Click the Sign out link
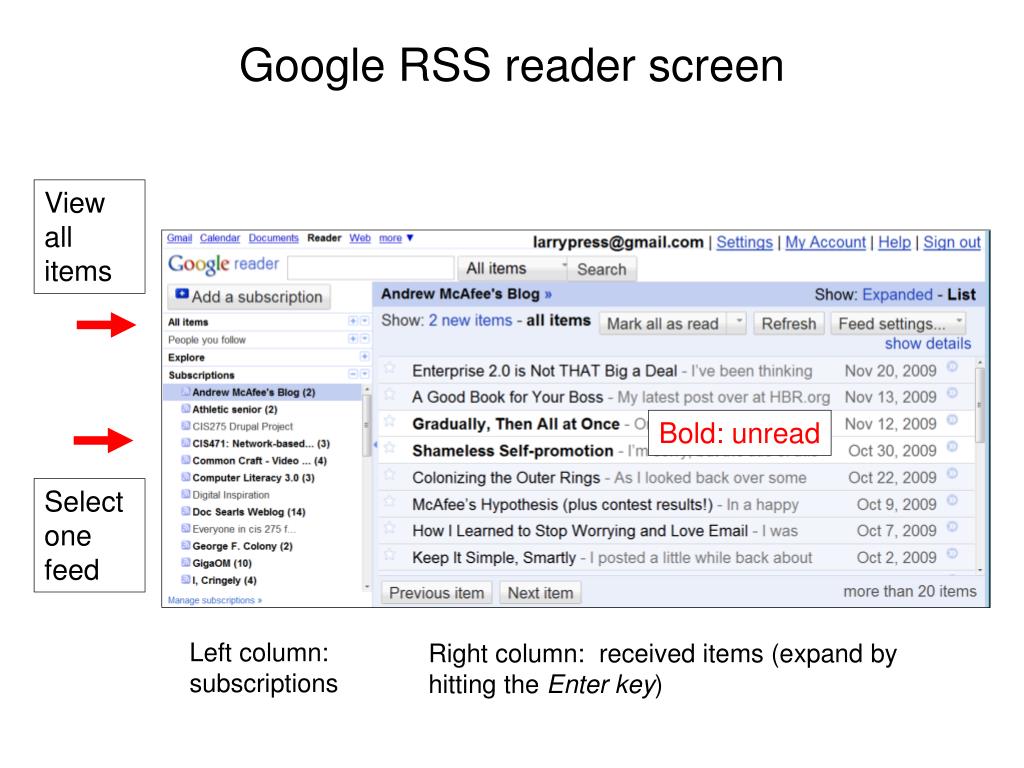Screen dimensions: 1024x768 click(x=952, y=242)
